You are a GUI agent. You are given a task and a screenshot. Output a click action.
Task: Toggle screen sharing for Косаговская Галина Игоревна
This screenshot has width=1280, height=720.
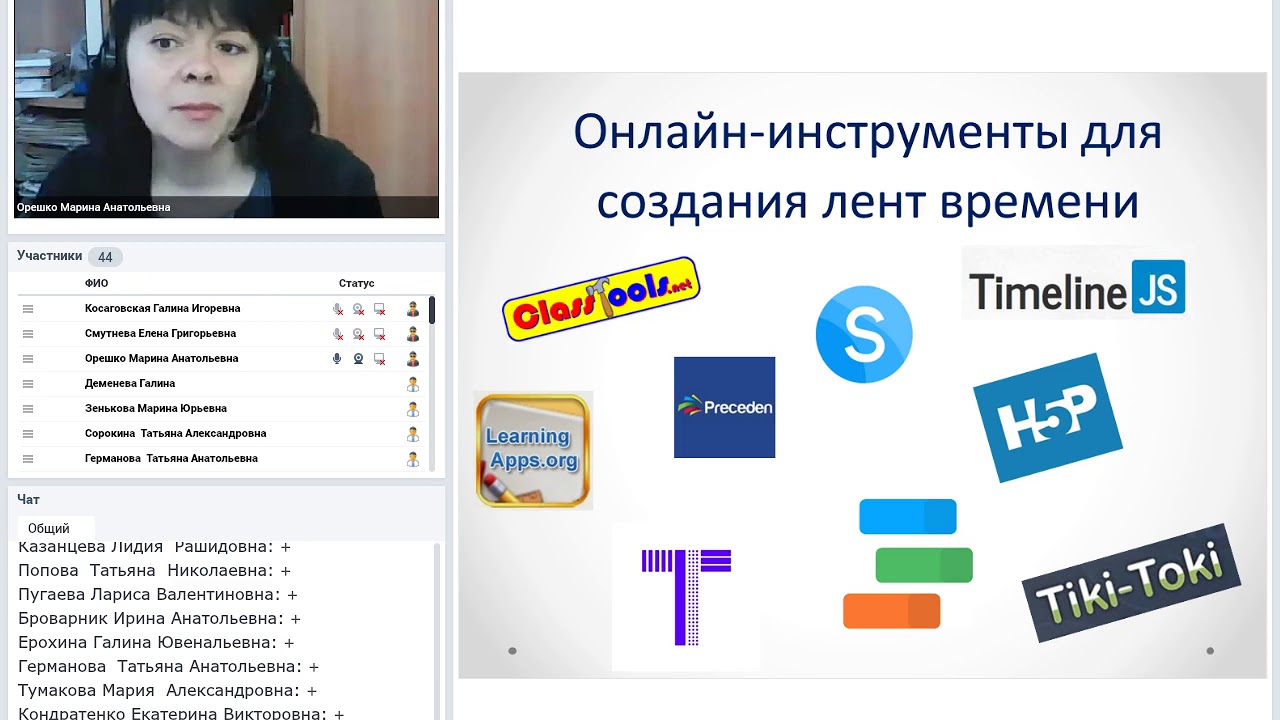[x=379, y=309]
